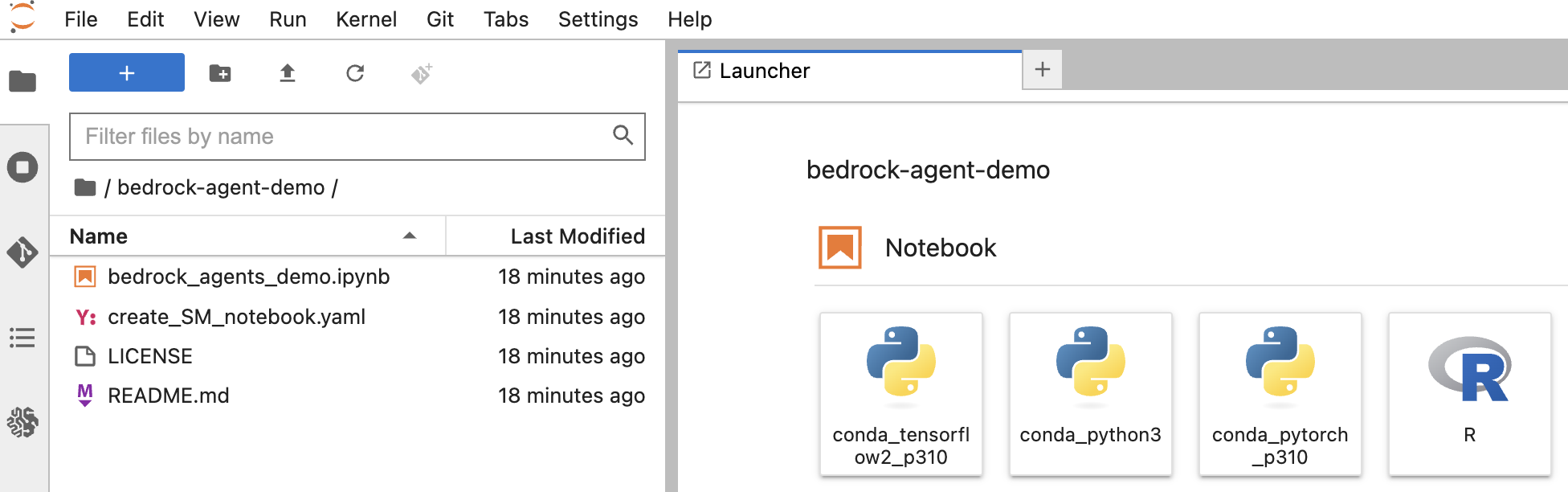The width and height of the screenshot is (1568, 492).
Task: Open the SageMaker resources sidebar icon
Action: (x=22, y=421)
